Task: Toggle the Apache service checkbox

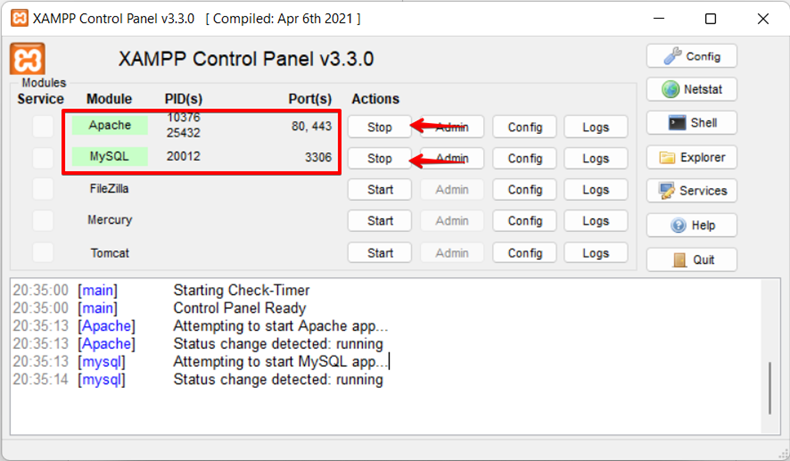Action: pos(43,126)
